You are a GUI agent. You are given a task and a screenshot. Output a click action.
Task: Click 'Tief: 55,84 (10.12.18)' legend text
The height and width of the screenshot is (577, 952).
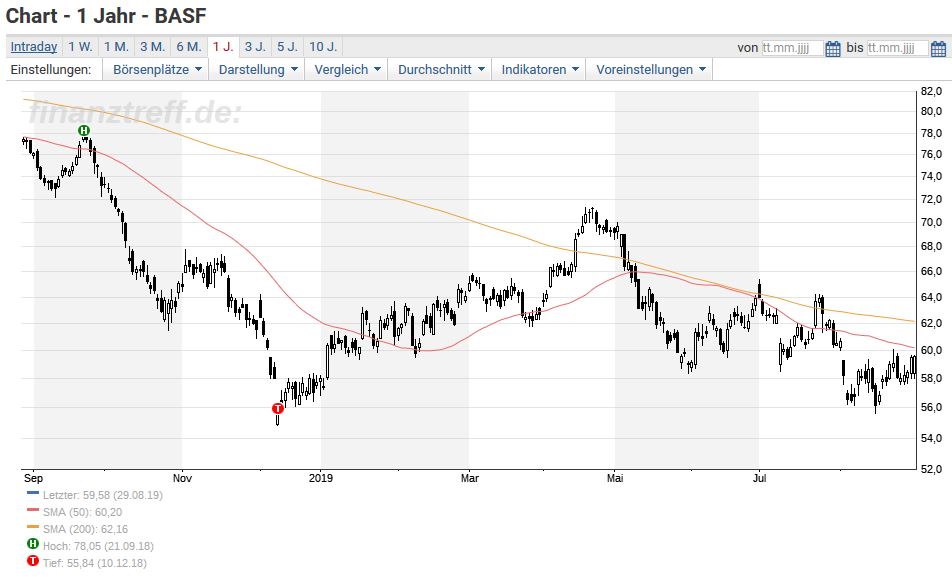(x=95, y=563)
